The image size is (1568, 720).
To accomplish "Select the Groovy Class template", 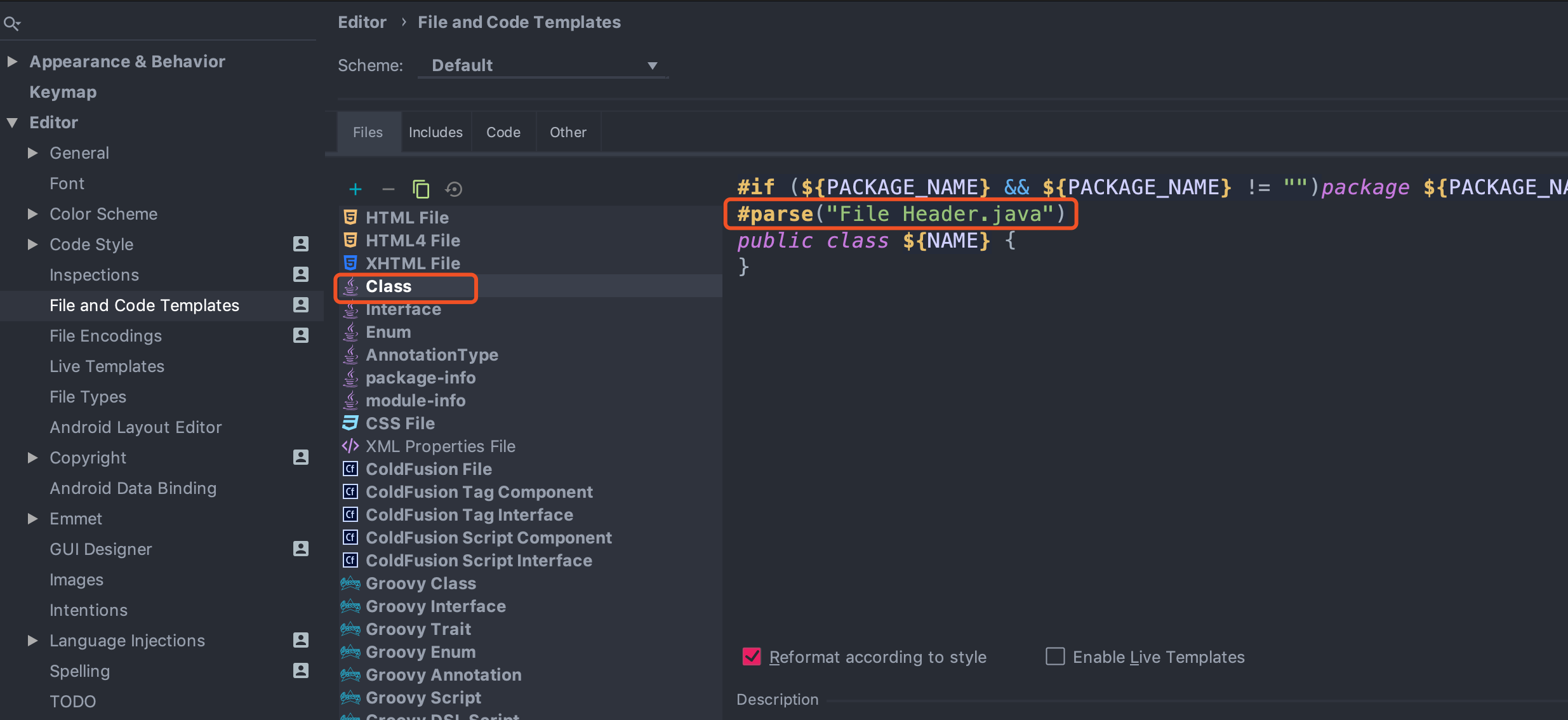I will click(420, 583).
